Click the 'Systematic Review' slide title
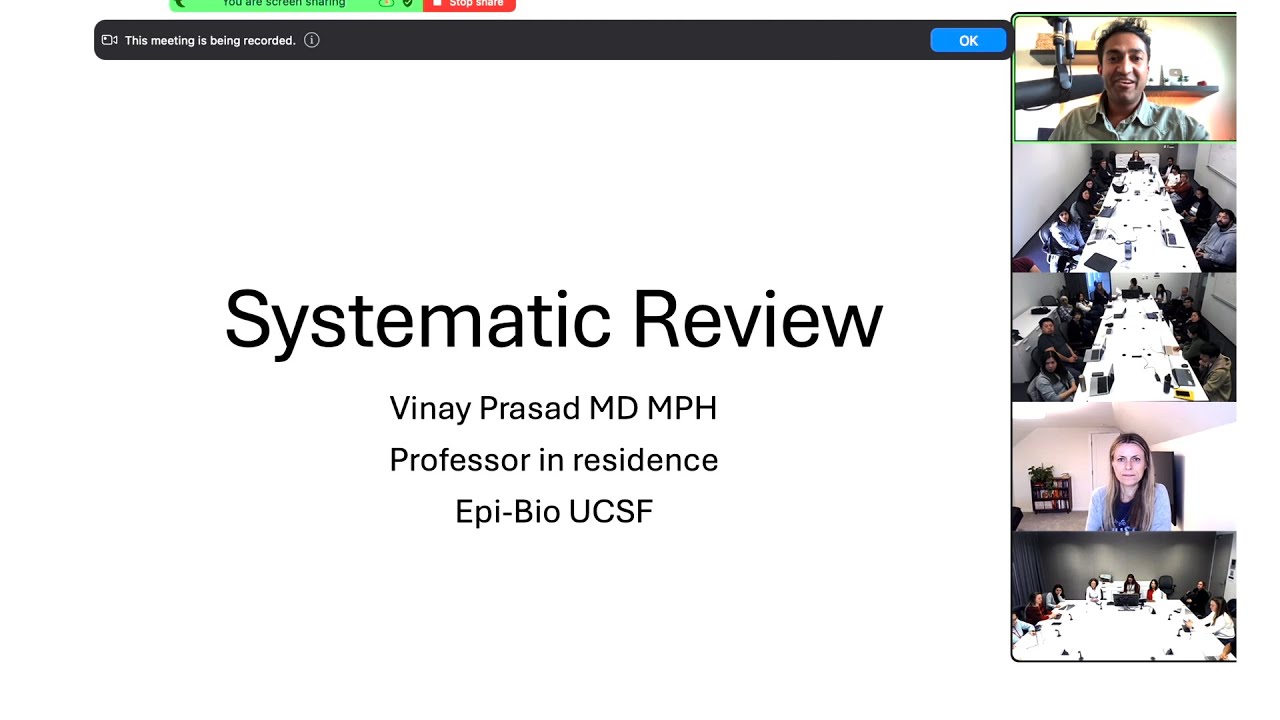 tap(553, 321)
